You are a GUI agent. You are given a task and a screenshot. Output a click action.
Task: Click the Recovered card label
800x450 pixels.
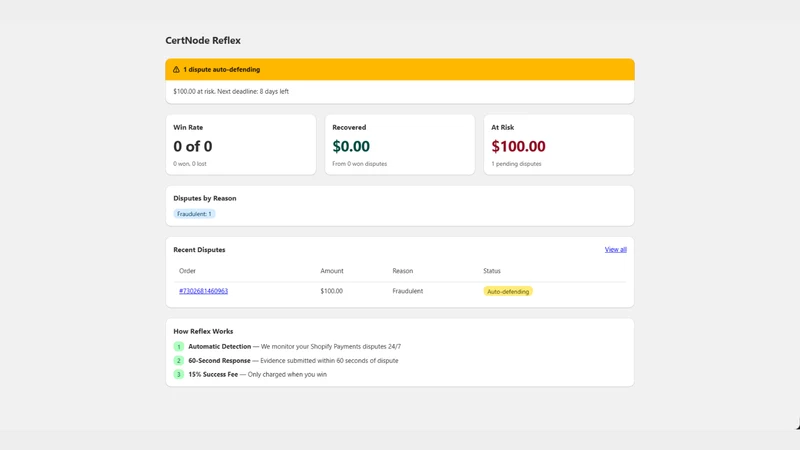point(349,128)
